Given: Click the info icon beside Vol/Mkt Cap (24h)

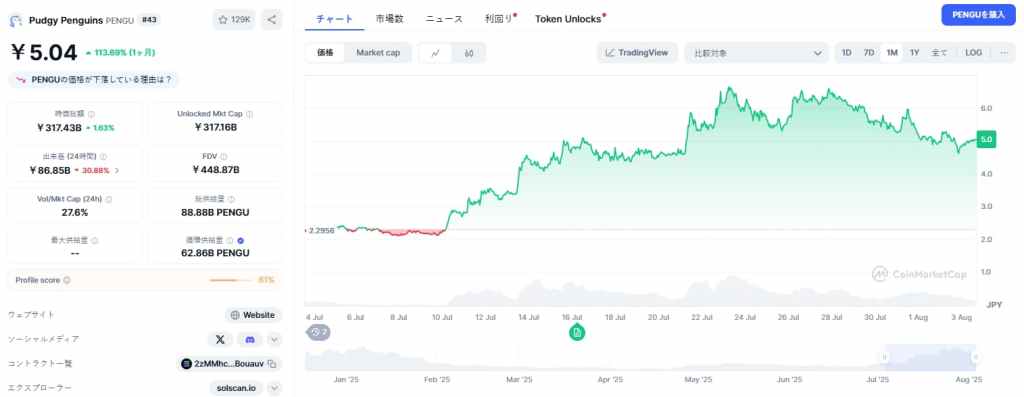Looking at the screenshot, I should (x=109, y=199).
